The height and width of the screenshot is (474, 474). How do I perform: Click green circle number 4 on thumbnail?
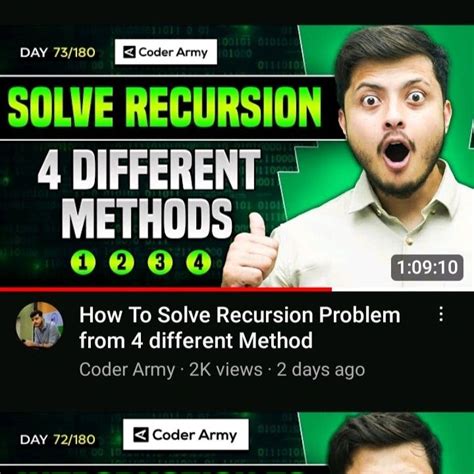click(x=199, y=263)
